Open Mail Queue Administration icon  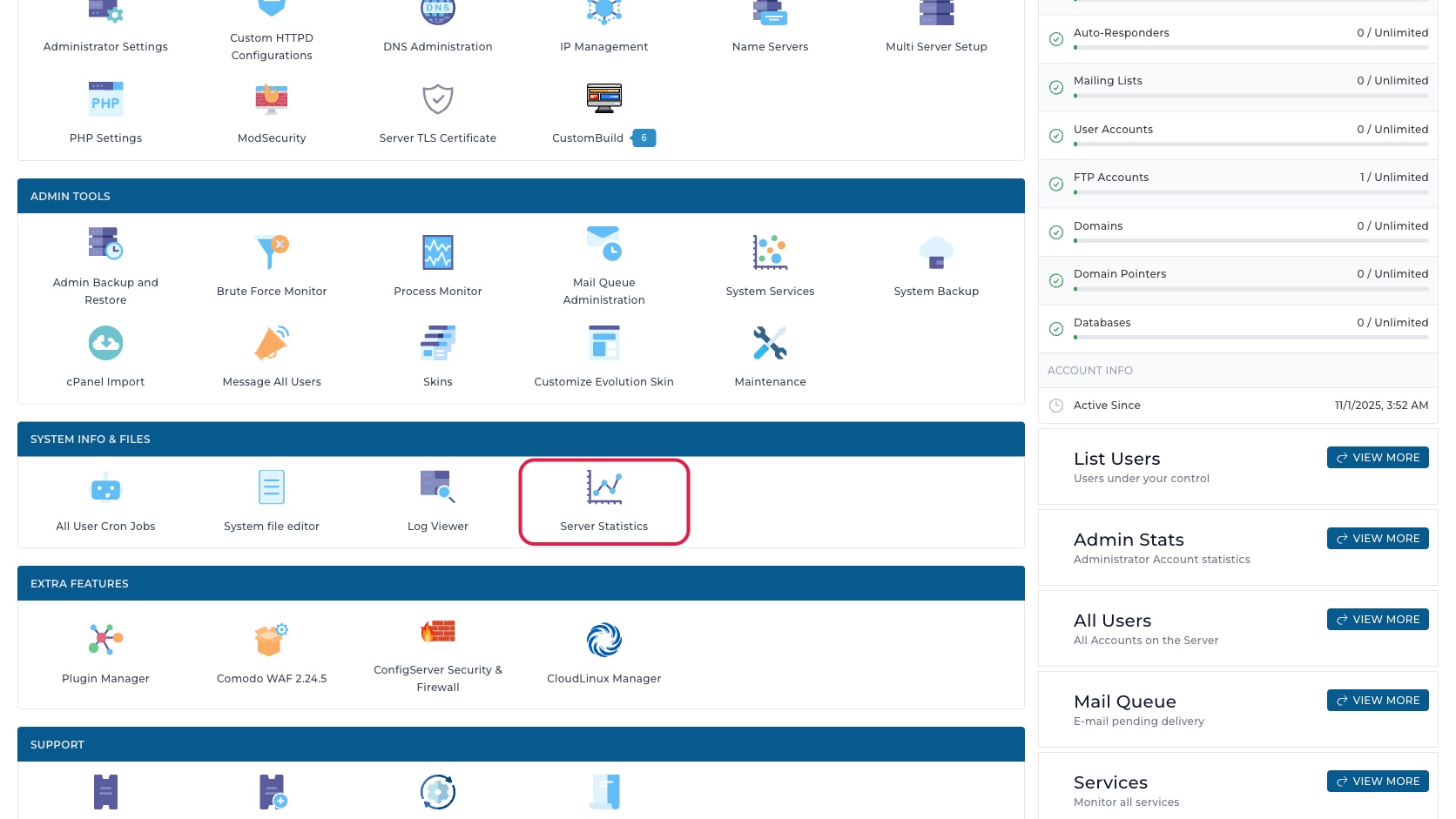(604, 244)
